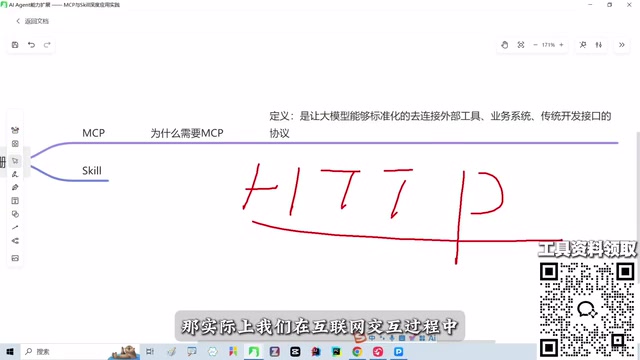Viewport: 640px width, 360px height.
Task: Insert an image via left toolbar
Action: coord(15,258)
